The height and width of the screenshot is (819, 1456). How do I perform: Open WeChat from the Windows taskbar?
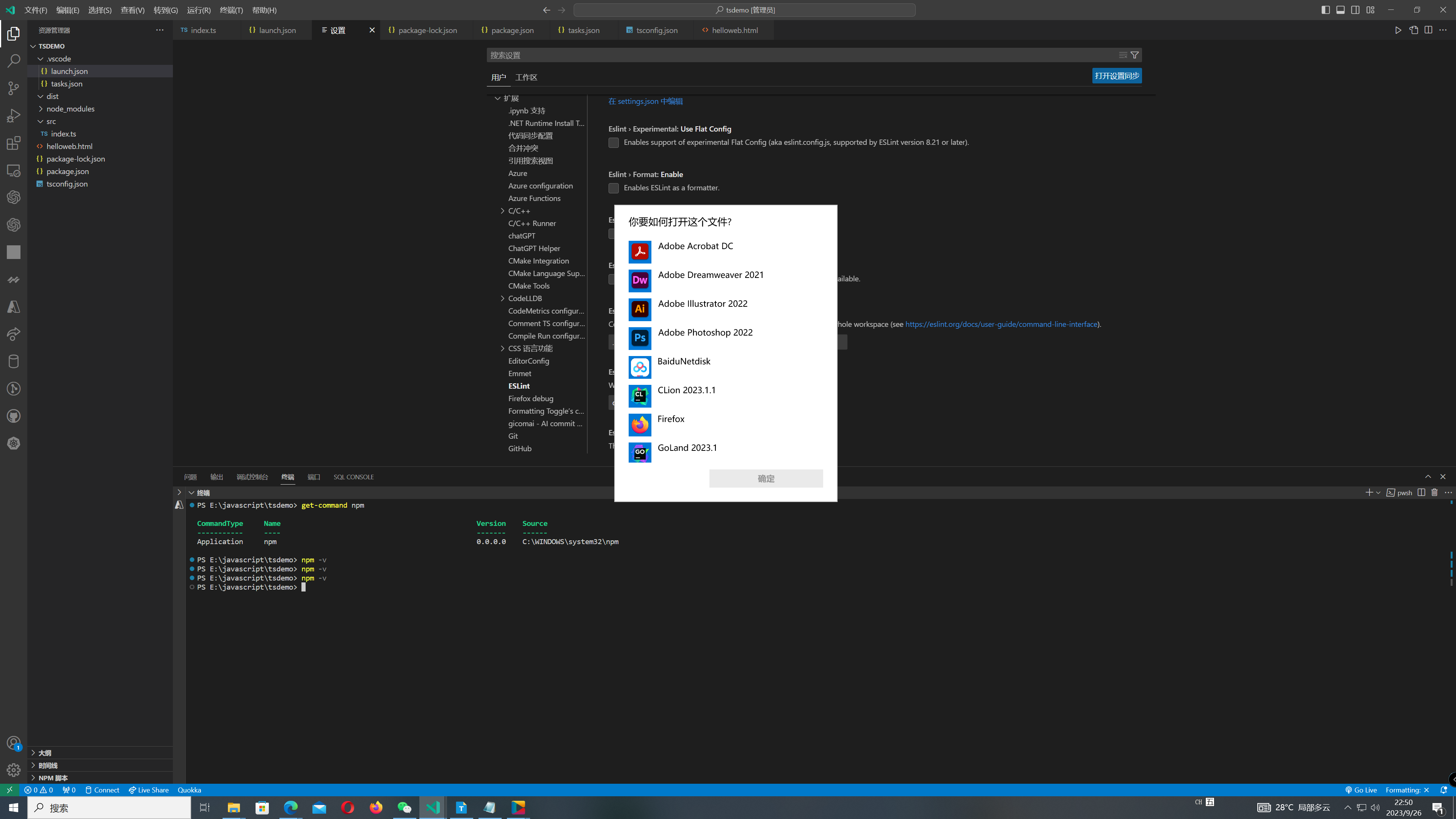click(404, 808)
